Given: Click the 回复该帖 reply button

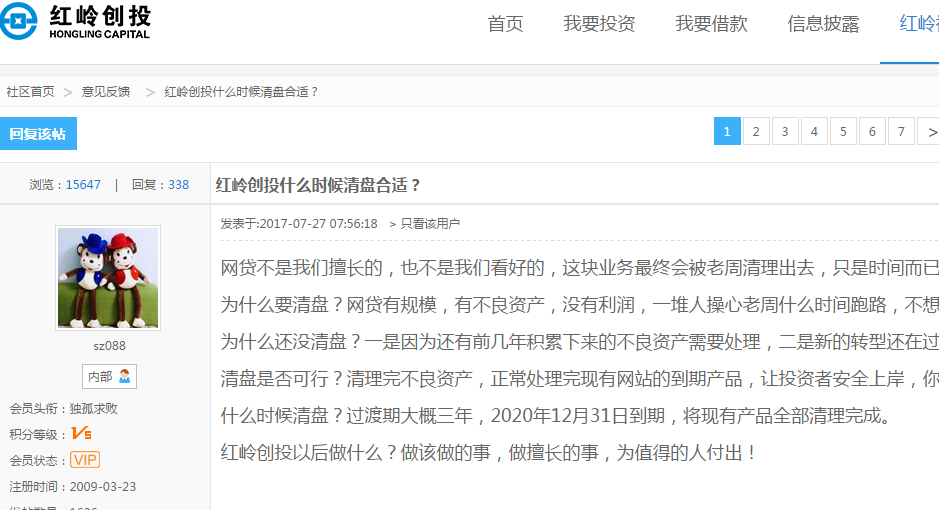Looking at the screenshot, I should [38, 134].
